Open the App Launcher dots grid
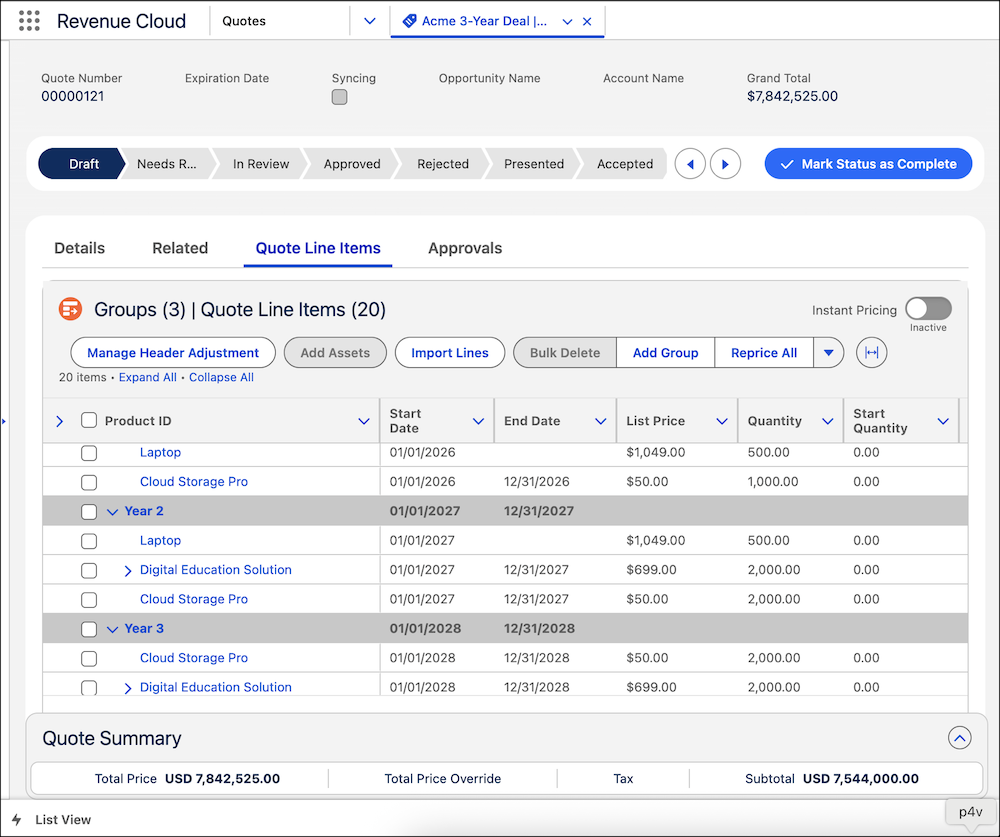This screenshot has width=1000, height=837. click(29, 21)
